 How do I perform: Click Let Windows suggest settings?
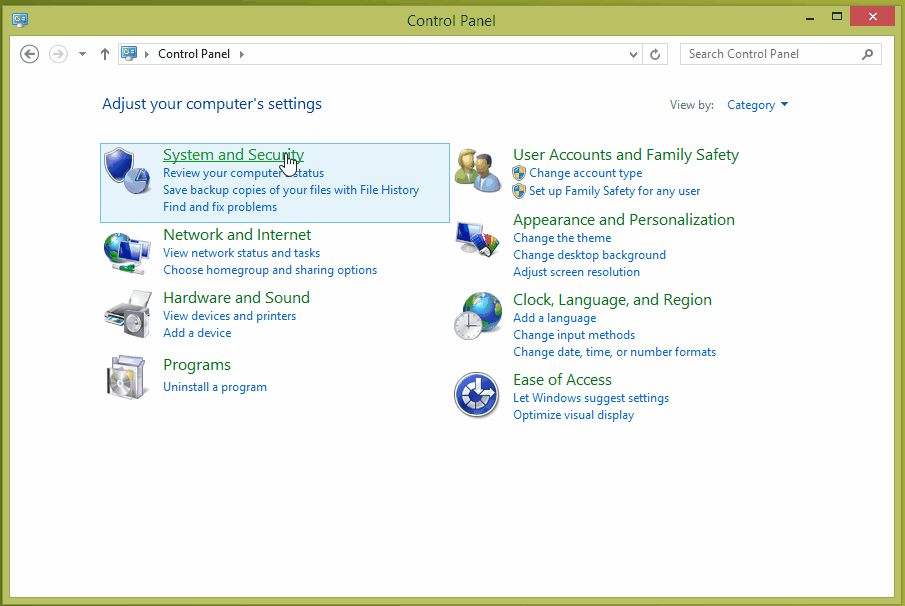(x=590, y=398)
